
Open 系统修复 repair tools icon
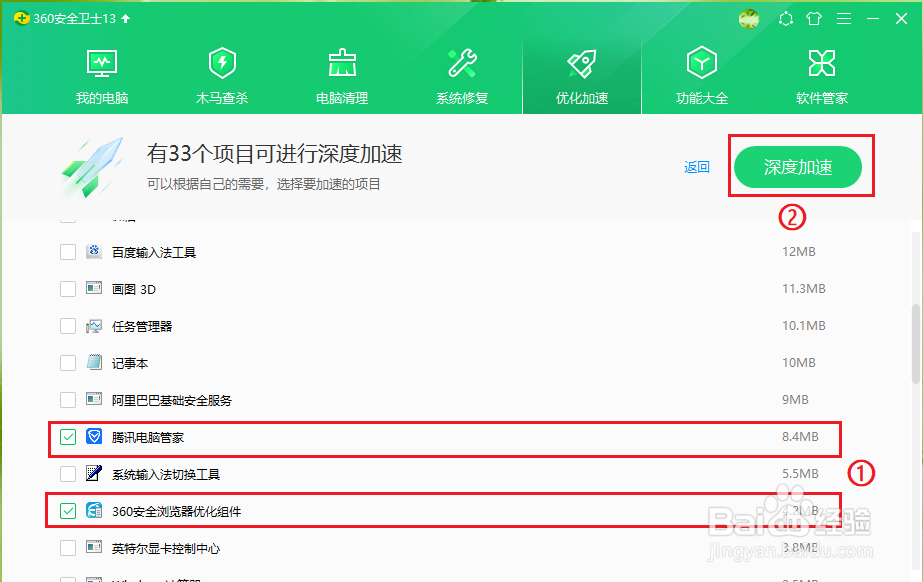(462, 64)
